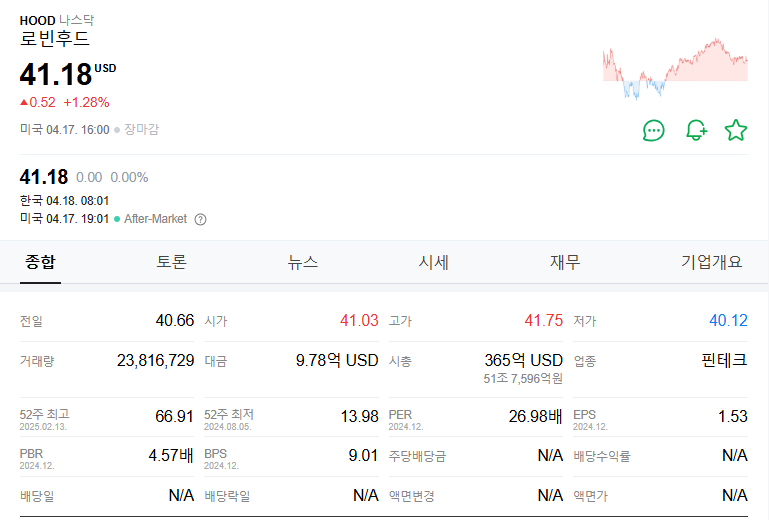Add price alert with bell icon

point(696,130)
